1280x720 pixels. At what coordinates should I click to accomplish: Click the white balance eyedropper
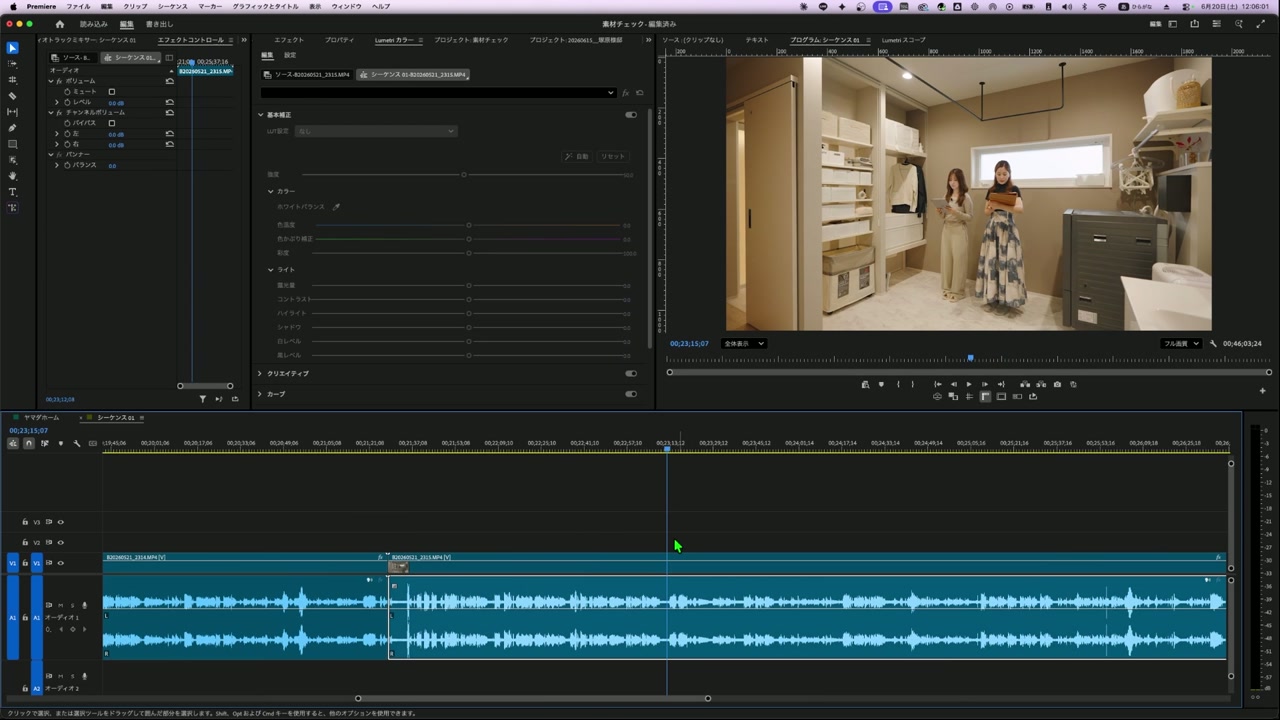(x=336, y=207)
